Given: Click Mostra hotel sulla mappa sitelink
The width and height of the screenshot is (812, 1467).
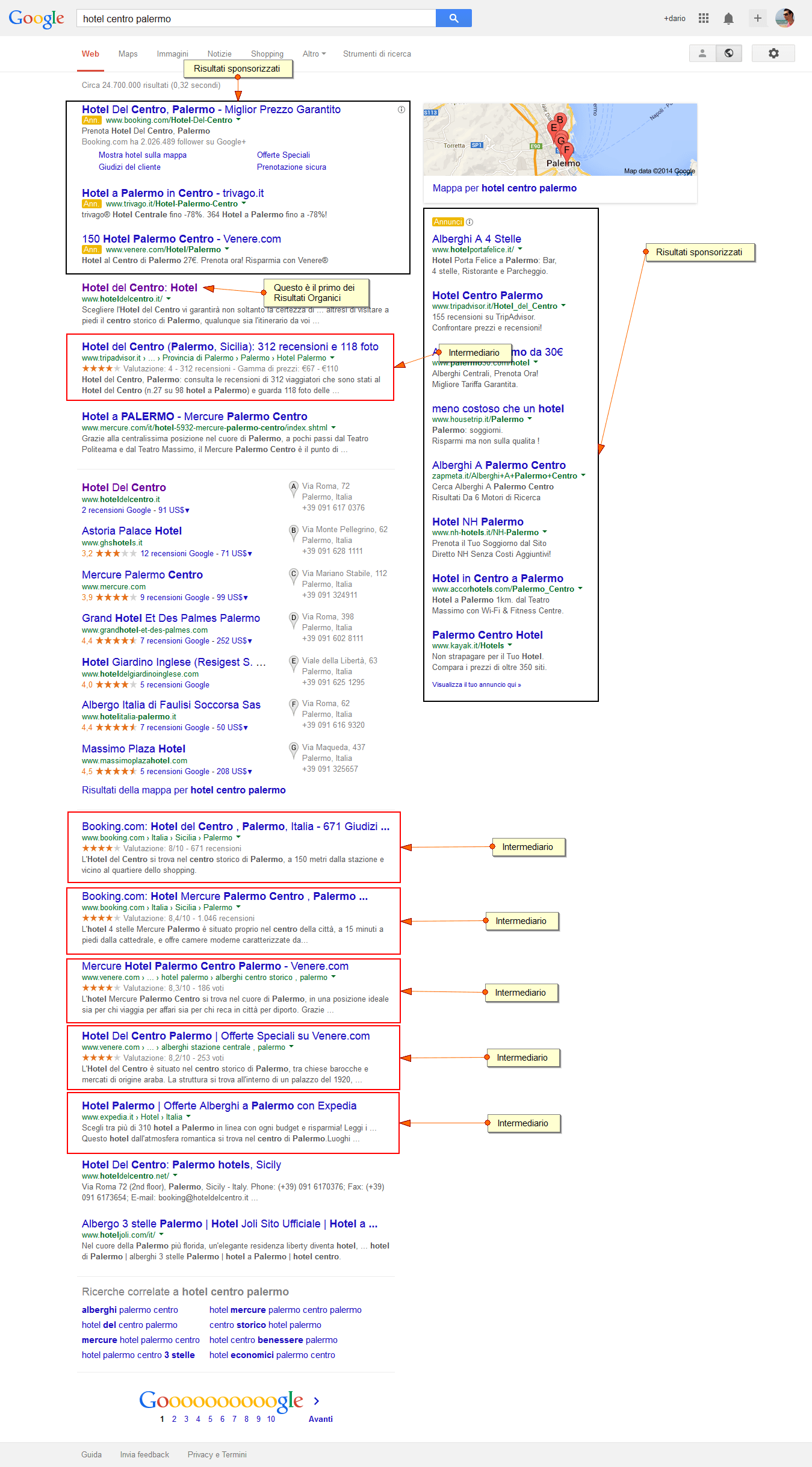Looking at the screenshot, I should (143, 155).
